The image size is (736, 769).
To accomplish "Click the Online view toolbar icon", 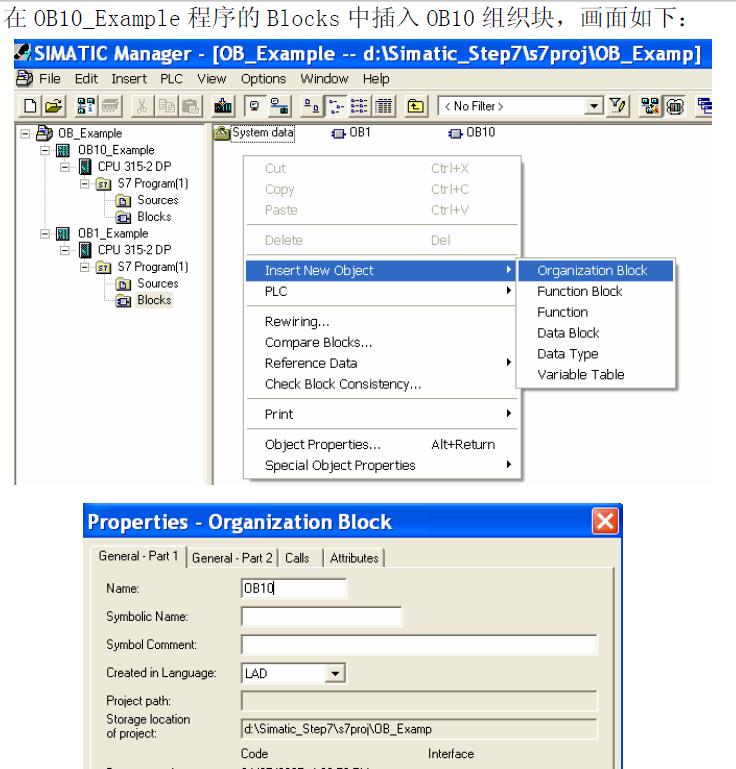I will [279, 106].
